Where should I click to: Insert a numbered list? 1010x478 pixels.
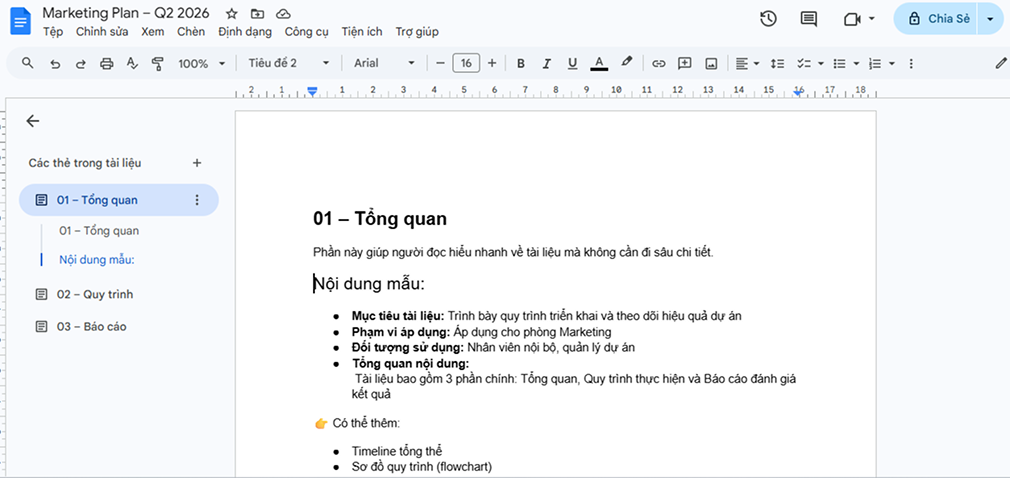[875, 63]
